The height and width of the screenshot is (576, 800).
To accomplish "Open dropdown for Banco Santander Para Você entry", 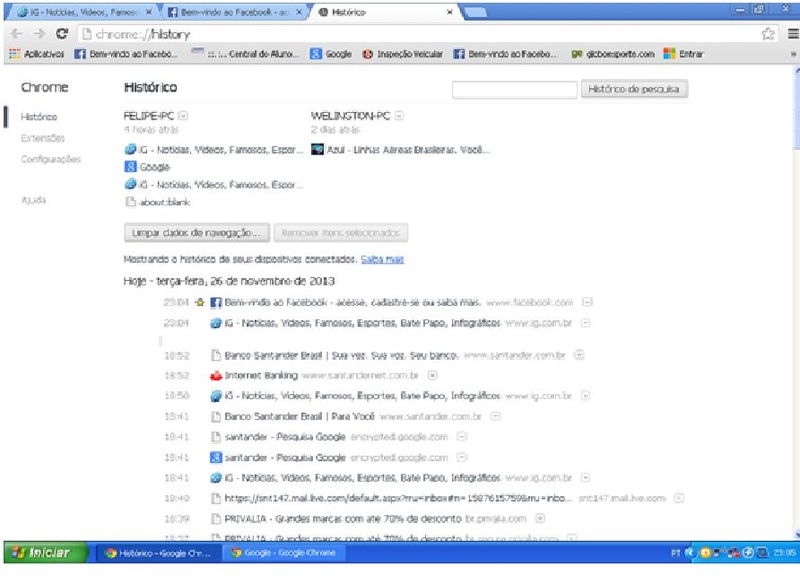I will (x=495, y=416).
